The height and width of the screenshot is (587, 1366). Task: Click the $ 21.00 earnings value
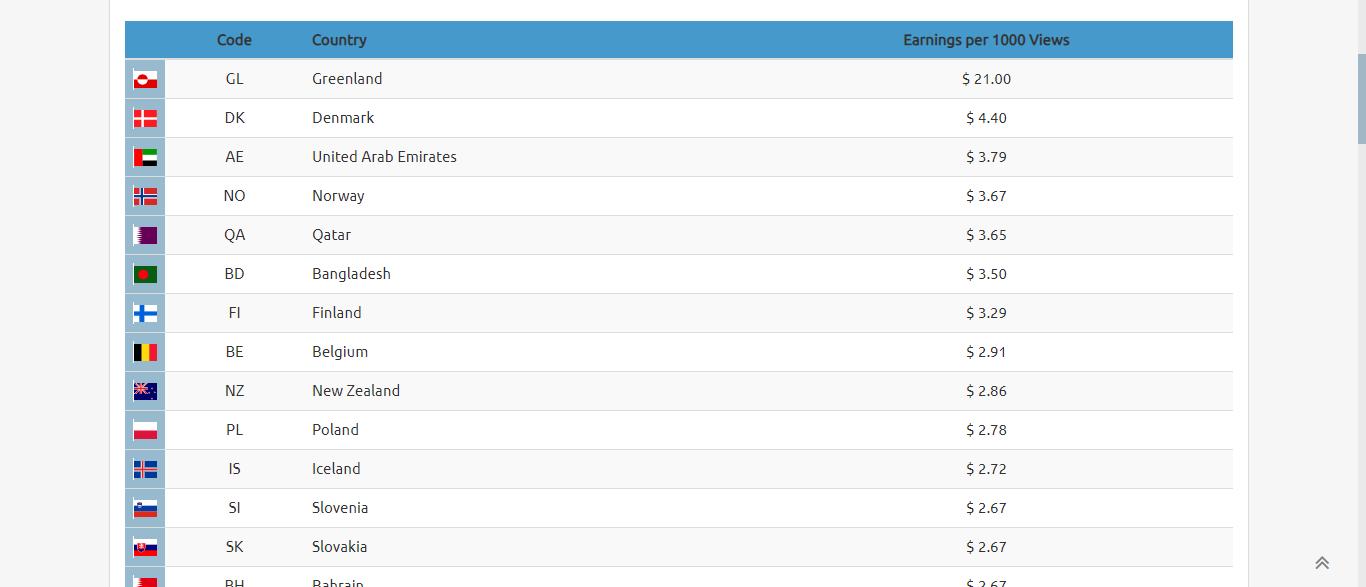(x=986, y=79)
